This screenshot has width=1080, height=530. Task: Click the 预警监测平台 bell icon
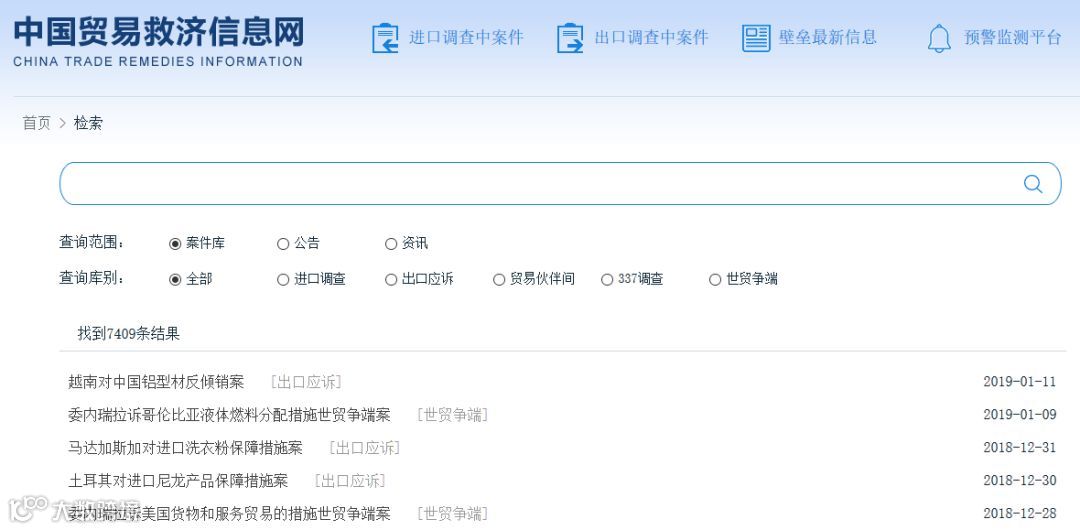[939, 38]
